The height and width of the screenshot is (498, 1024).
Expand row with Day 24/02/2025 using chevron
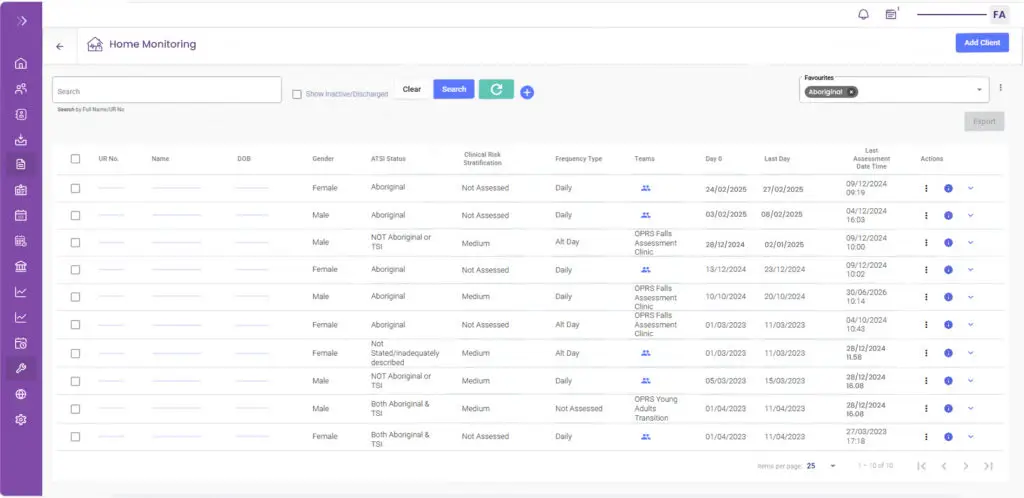coord(970,188)
